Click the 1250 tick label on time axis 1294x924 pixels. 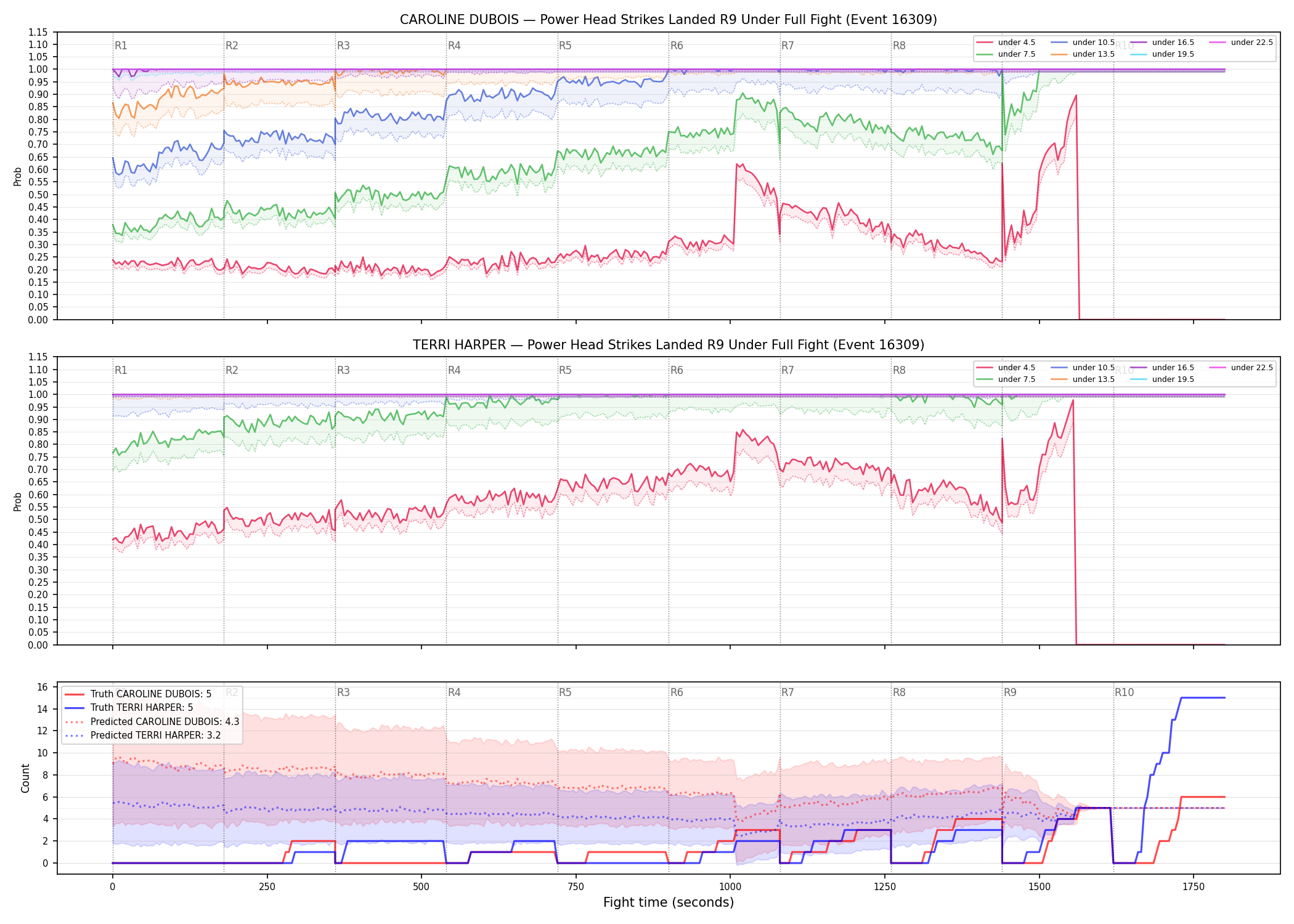tap(885, 887)
